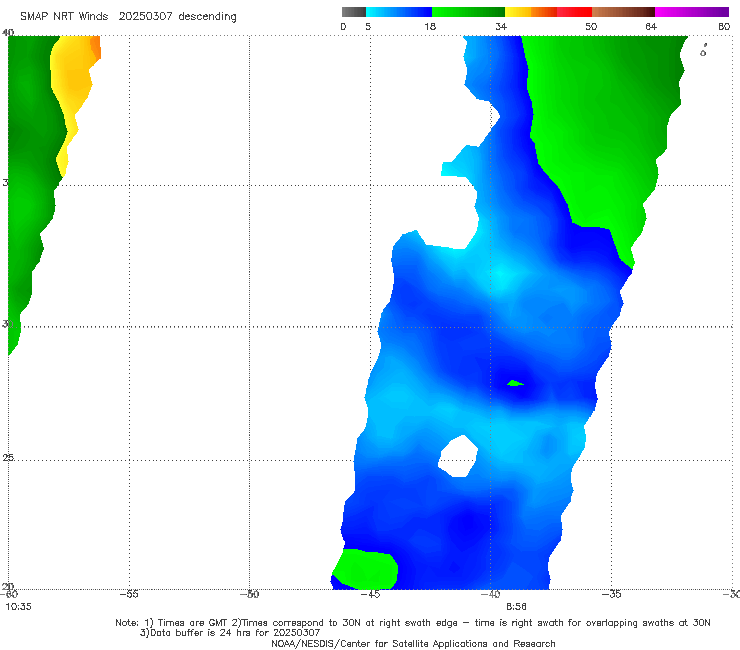
Task: Click the green wind patch at bottom near -45
Action: coord(366,569)
